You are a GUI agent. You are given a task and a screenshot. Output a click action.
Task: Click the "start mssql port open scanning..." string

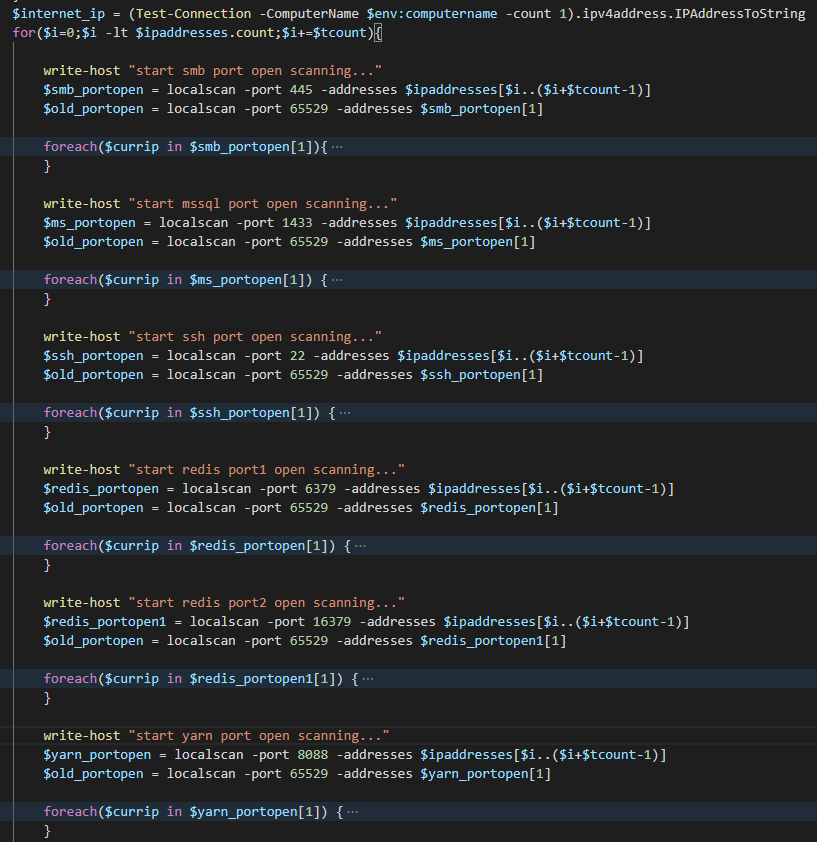(x=262, y=204)
